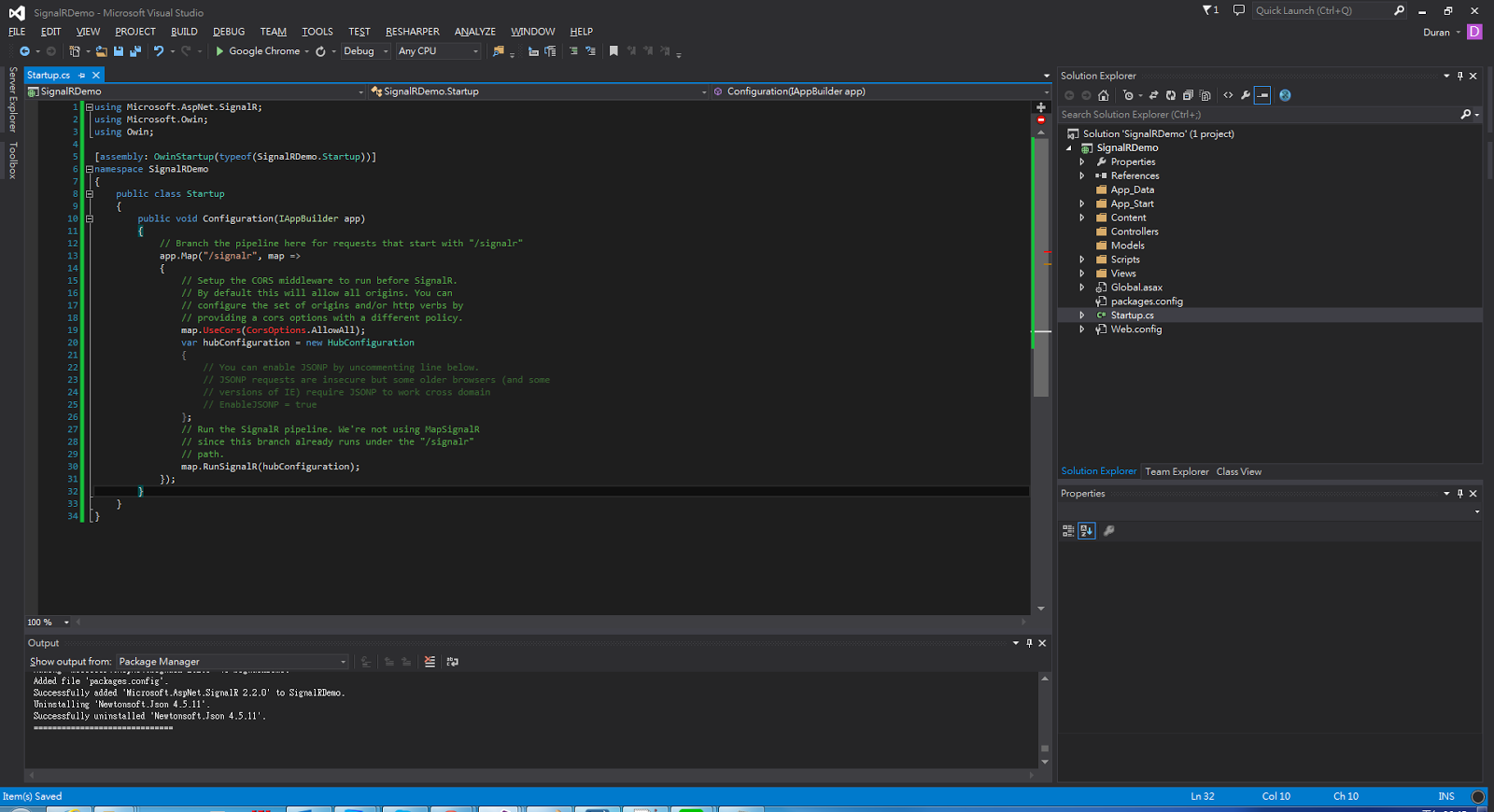
Task: Click the New Project toolbar icon
Action: (75, 51)
